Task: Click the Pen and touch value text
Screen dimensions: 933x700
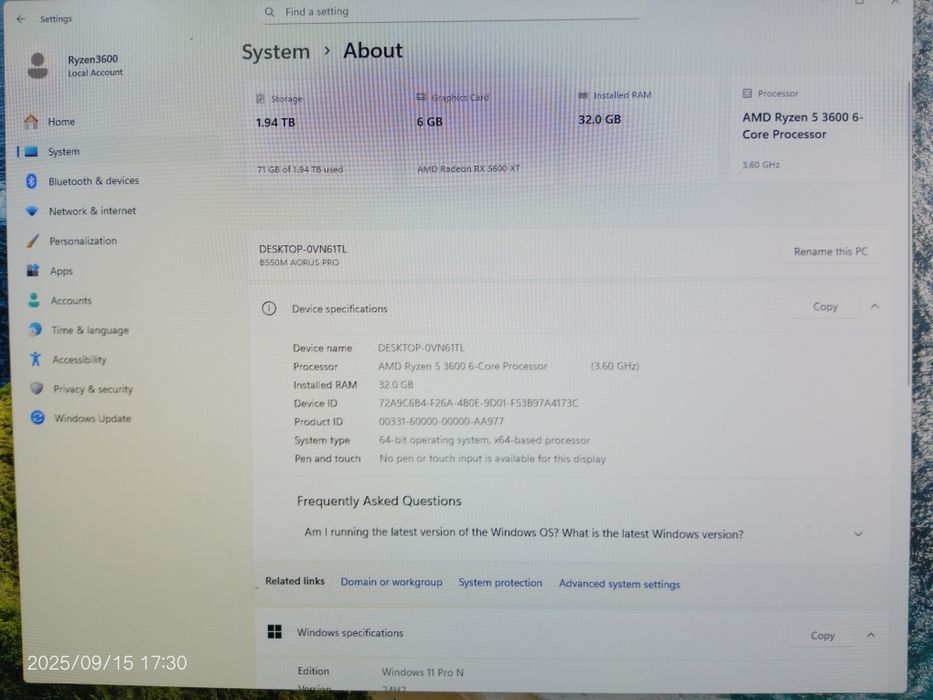Action: (x=493, y=459)
